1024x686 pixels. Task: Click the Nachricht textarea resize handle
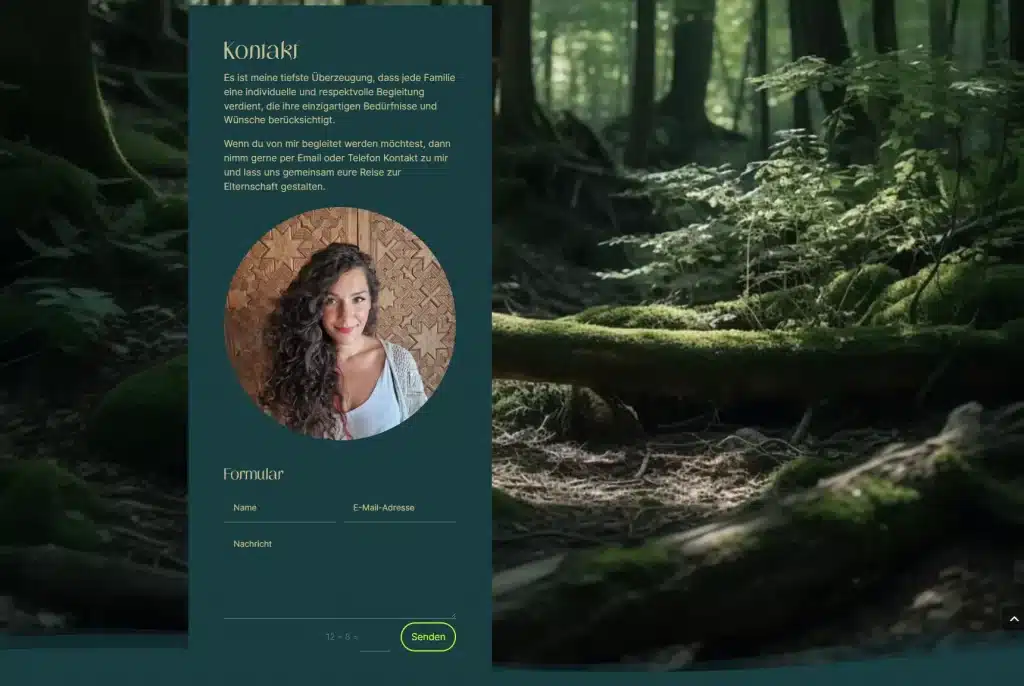click(x=453, y=615)
